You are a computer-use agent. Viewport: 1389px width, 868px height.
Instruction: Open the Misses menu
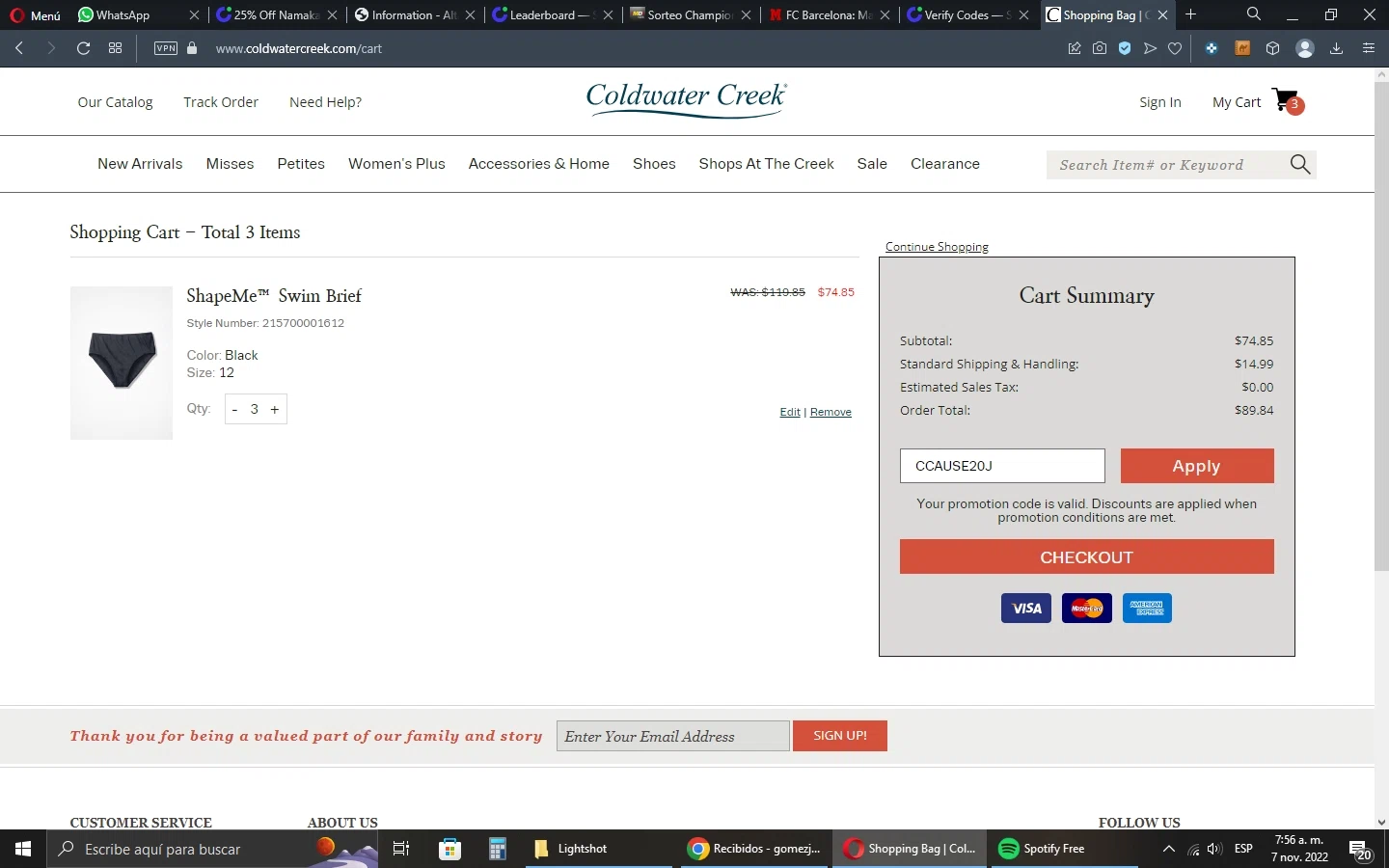(230, 164)
